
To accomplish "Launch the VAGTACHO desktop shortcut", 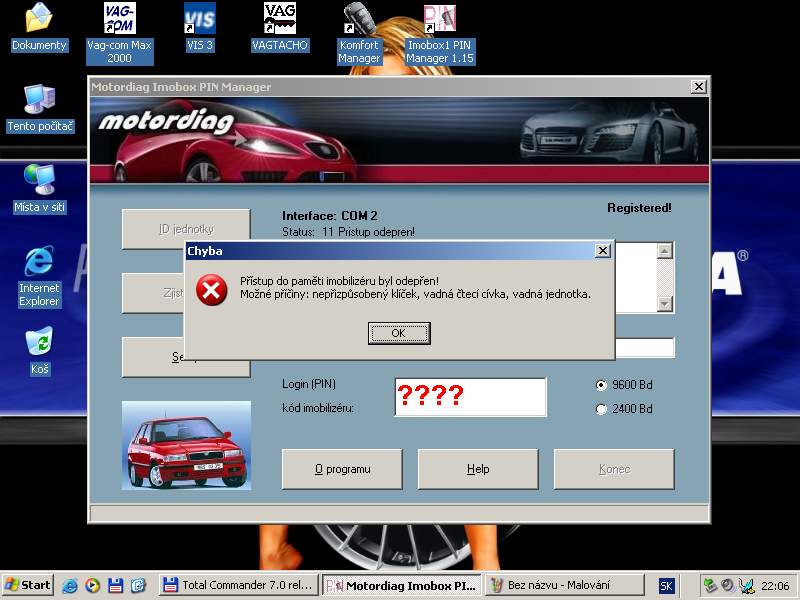I will [280, 28].
